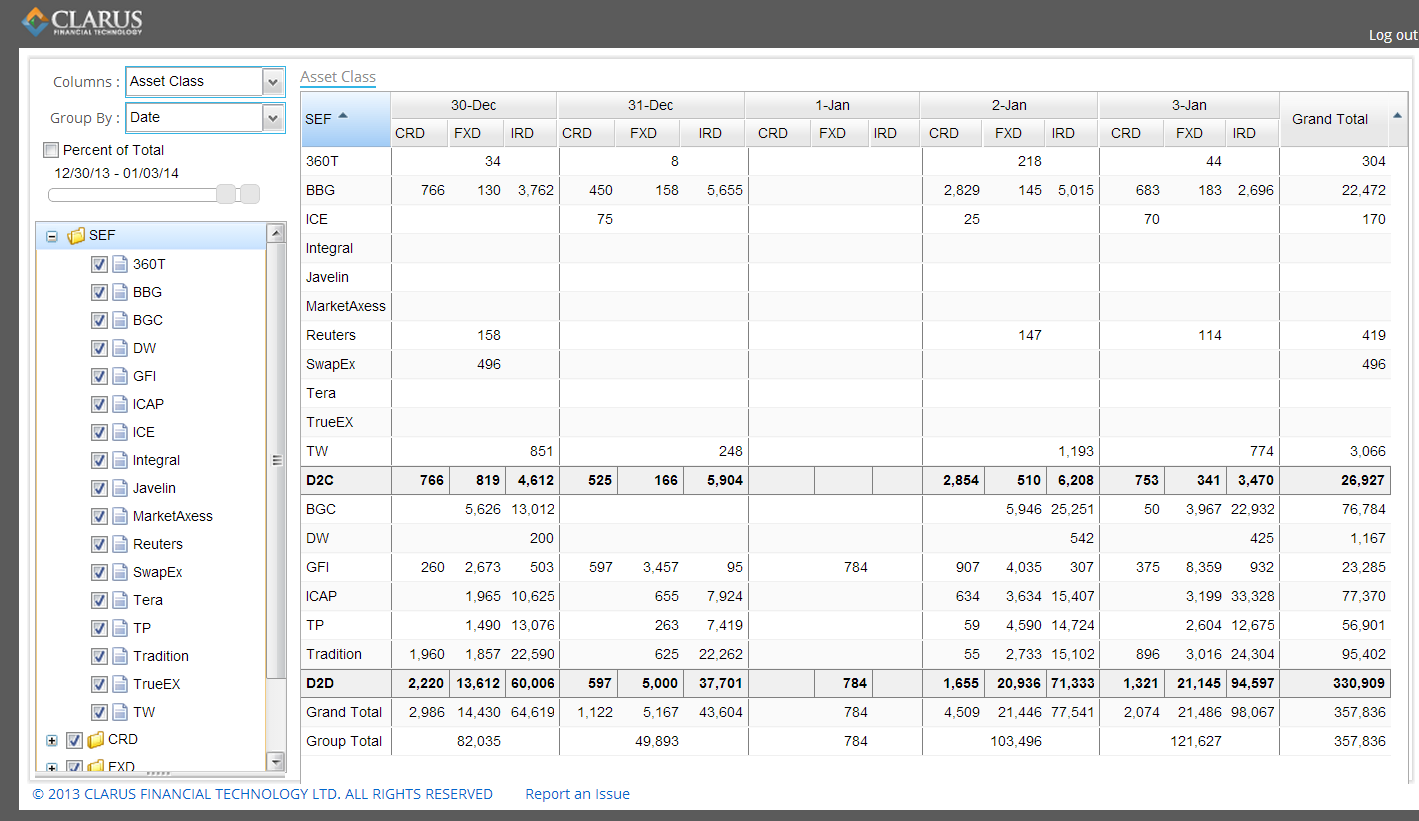Uncheck the BGC checkbox in tree
Viewport: 1419px width, 821px height.
(99, 320)
